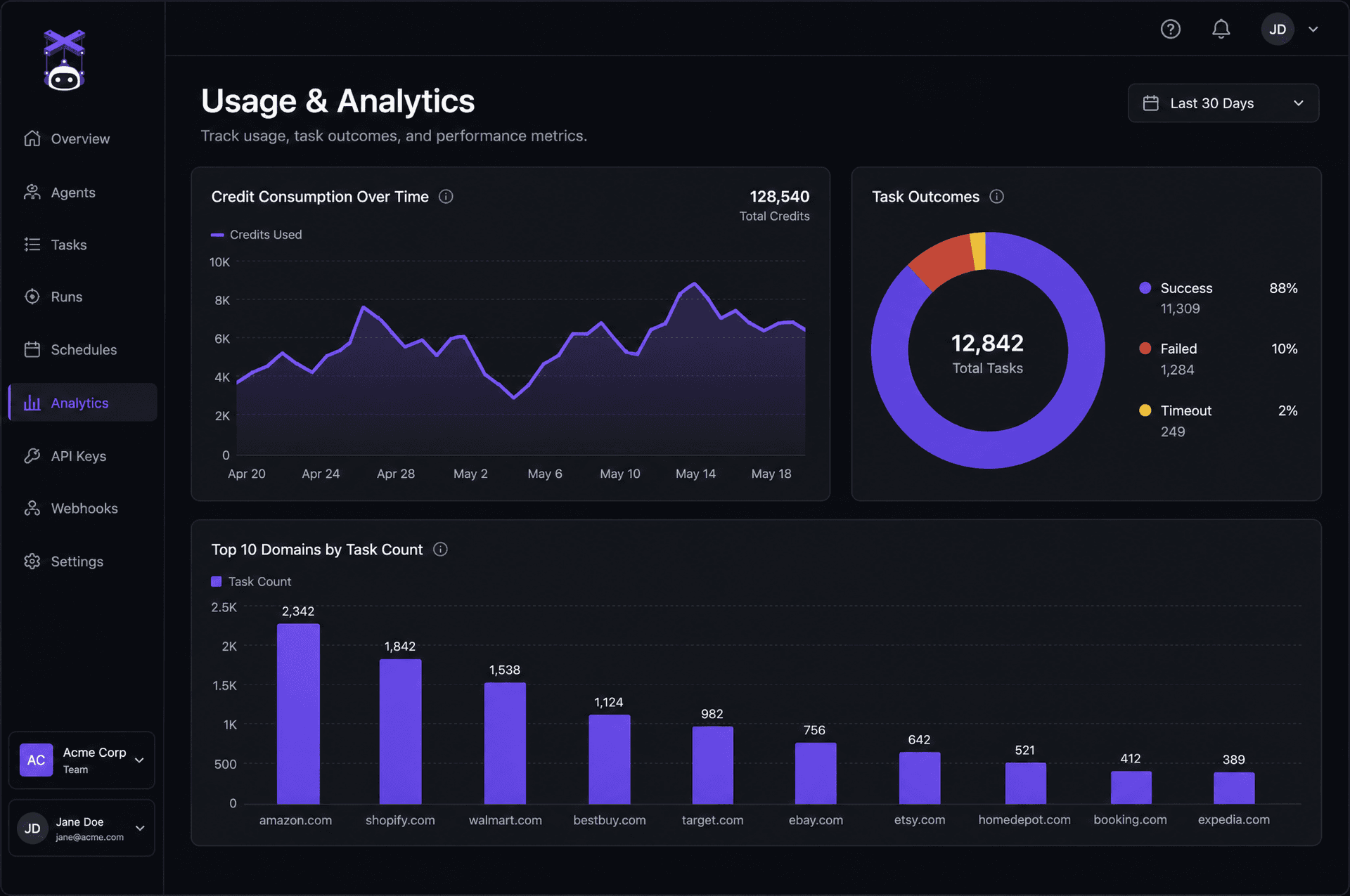Viewport: 1350px width, 896px height.
Task: Click the 2,342 value above amazon.com
Action: 298,611
